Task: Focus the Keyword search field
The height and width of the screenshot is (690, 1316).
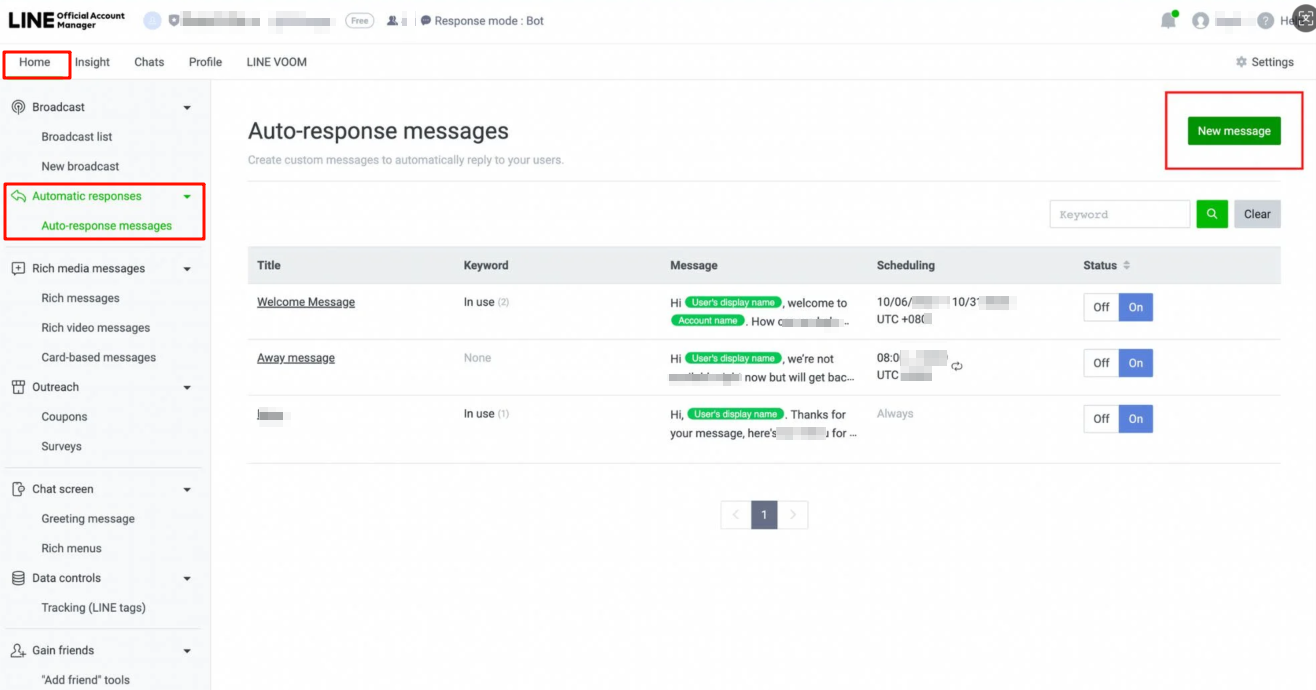Action: pos(1119,214)
